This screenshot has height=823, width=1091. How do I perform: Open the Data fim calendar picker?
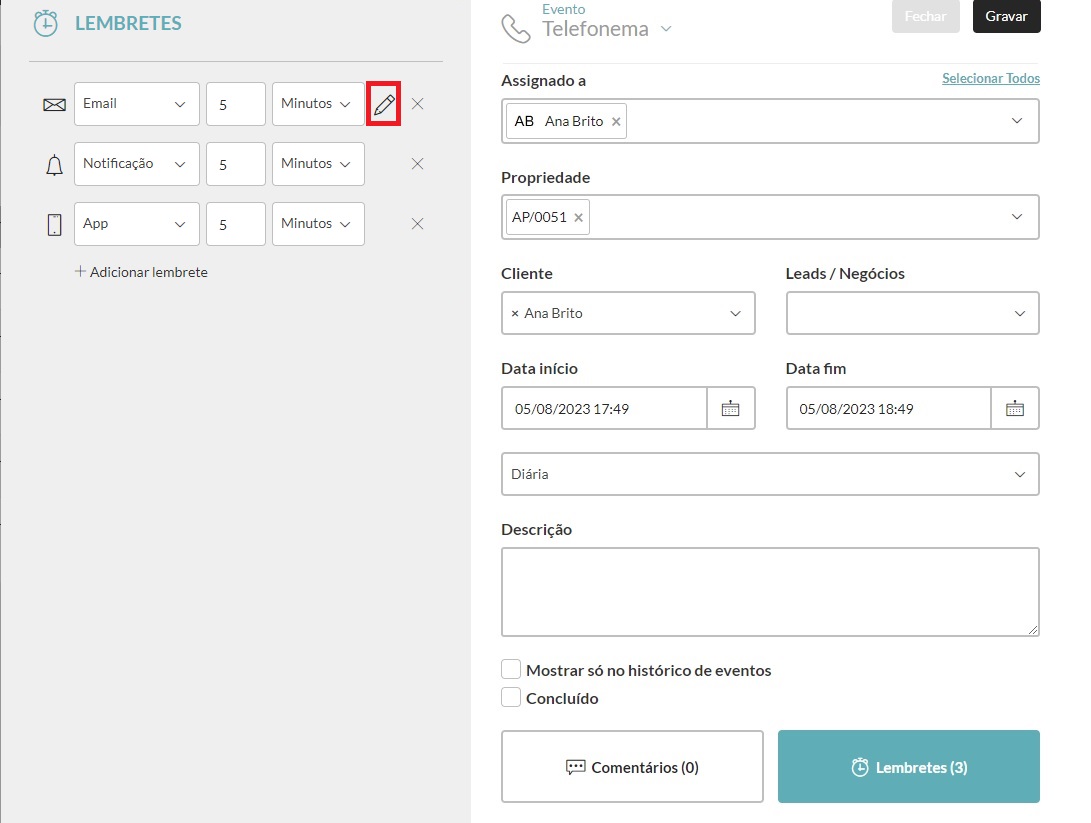pyautogui.click(x=1014, y=408)
